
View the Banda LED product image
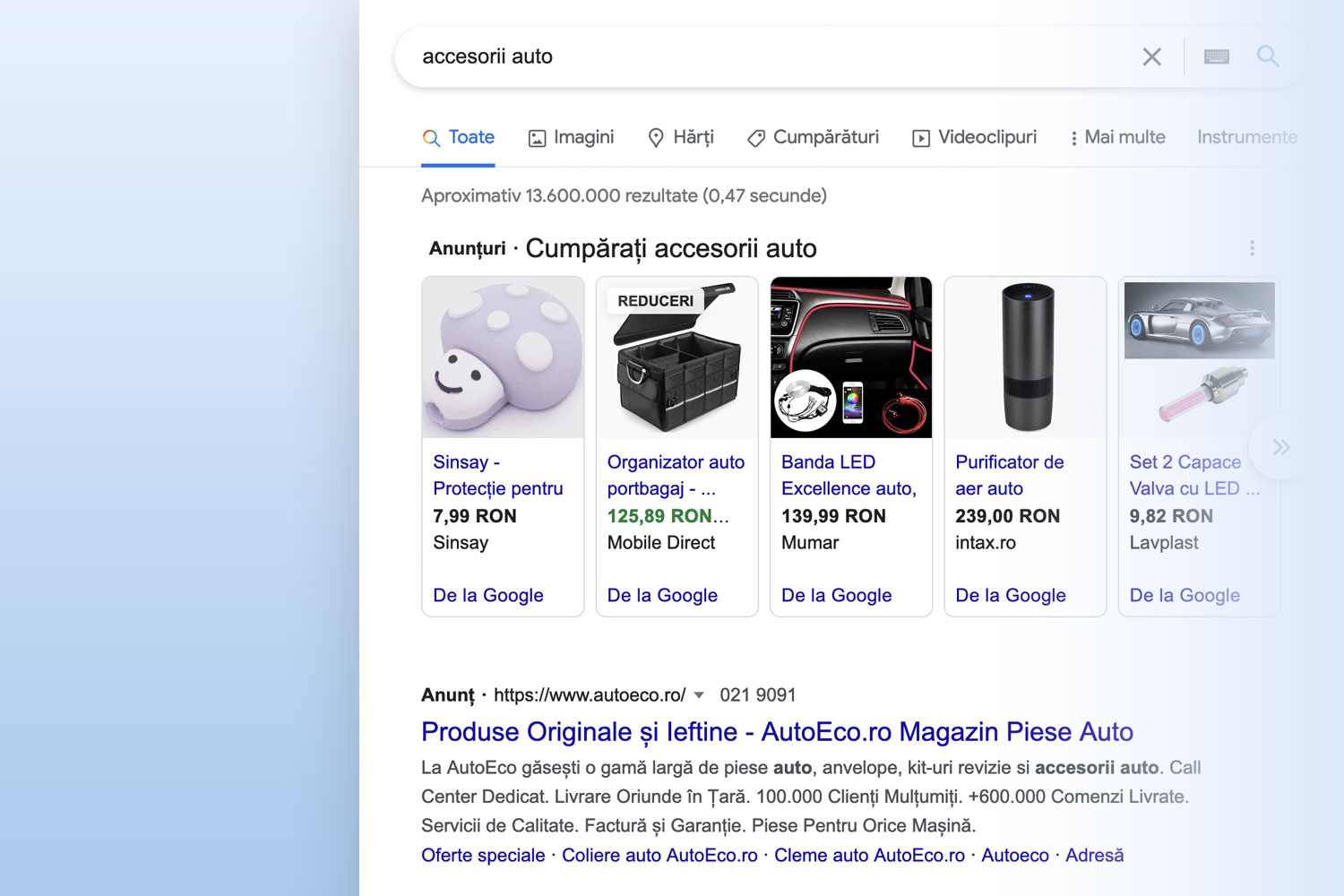pos(851,358)
